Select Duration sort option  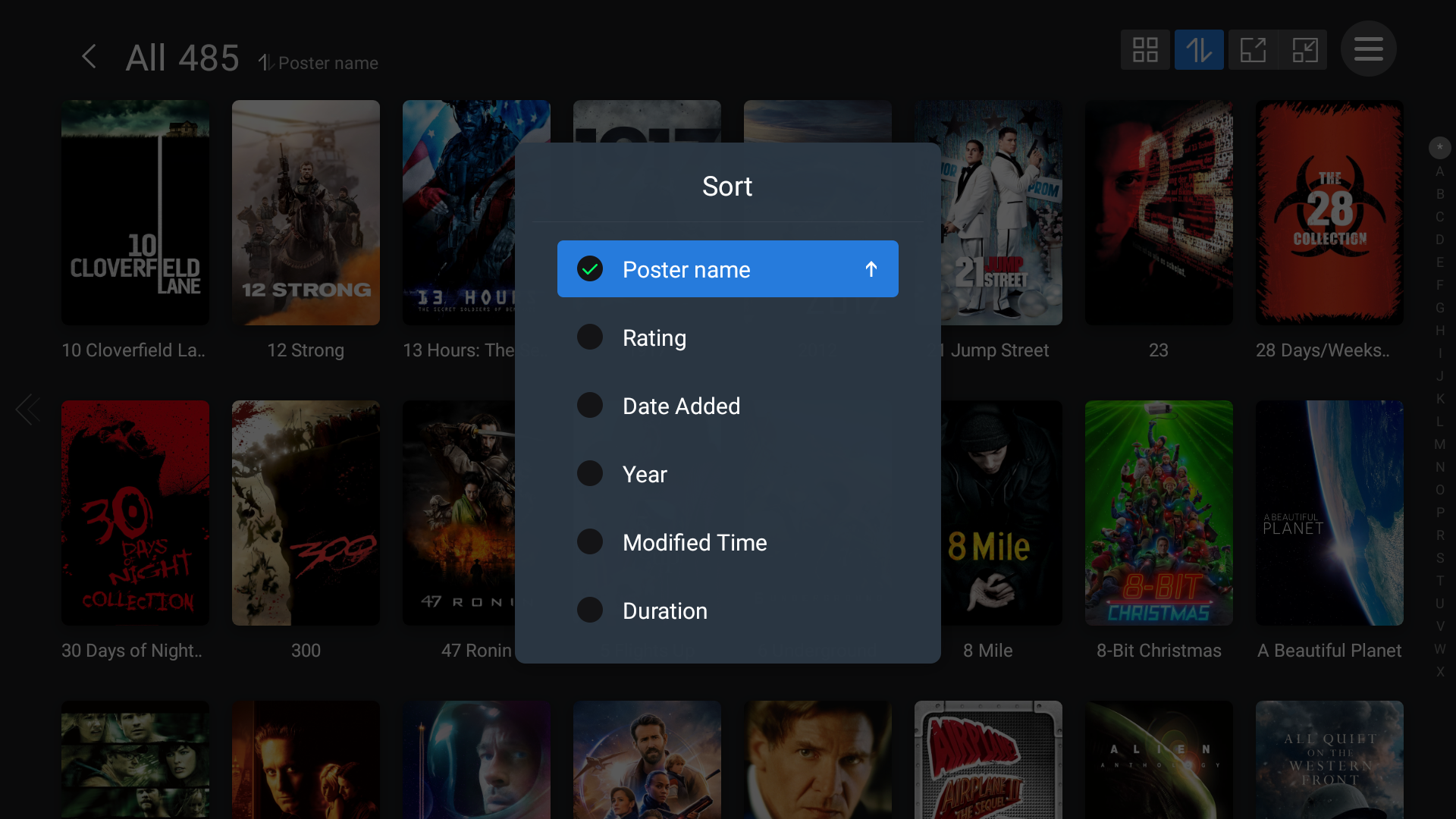[x=728, y=610]
